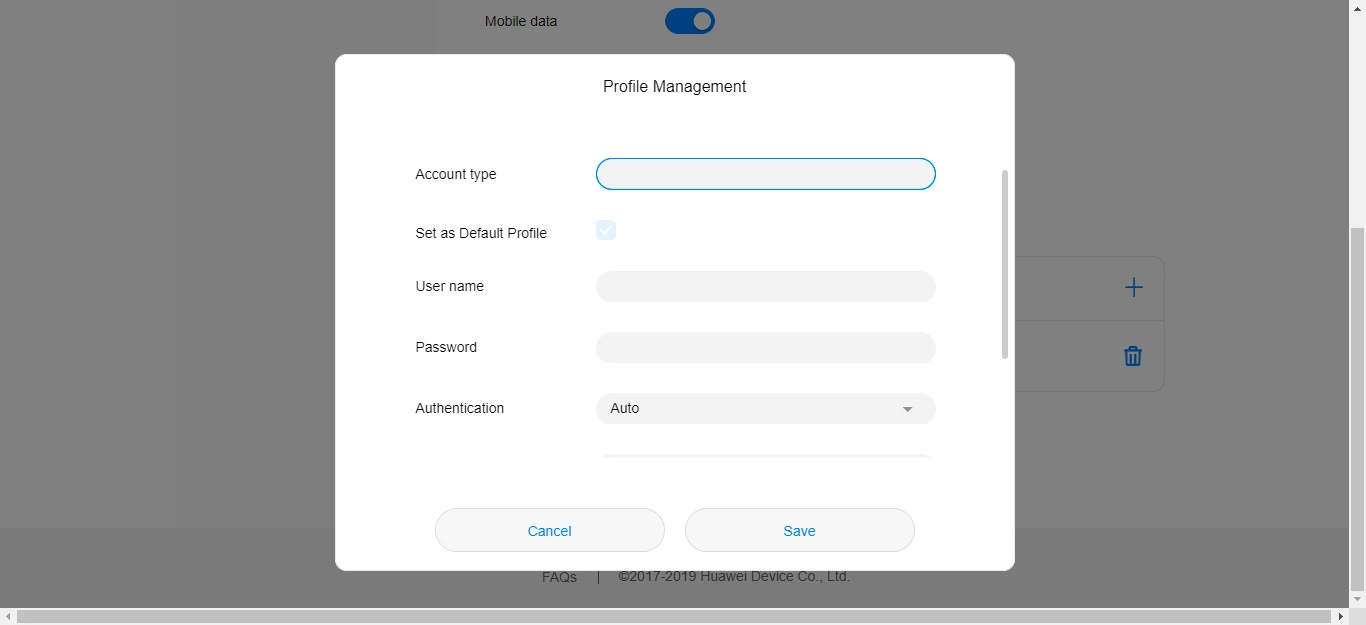Open the Authentication dropdown showing Auto
The image size is (1366, 625).
tap(765, 408)
